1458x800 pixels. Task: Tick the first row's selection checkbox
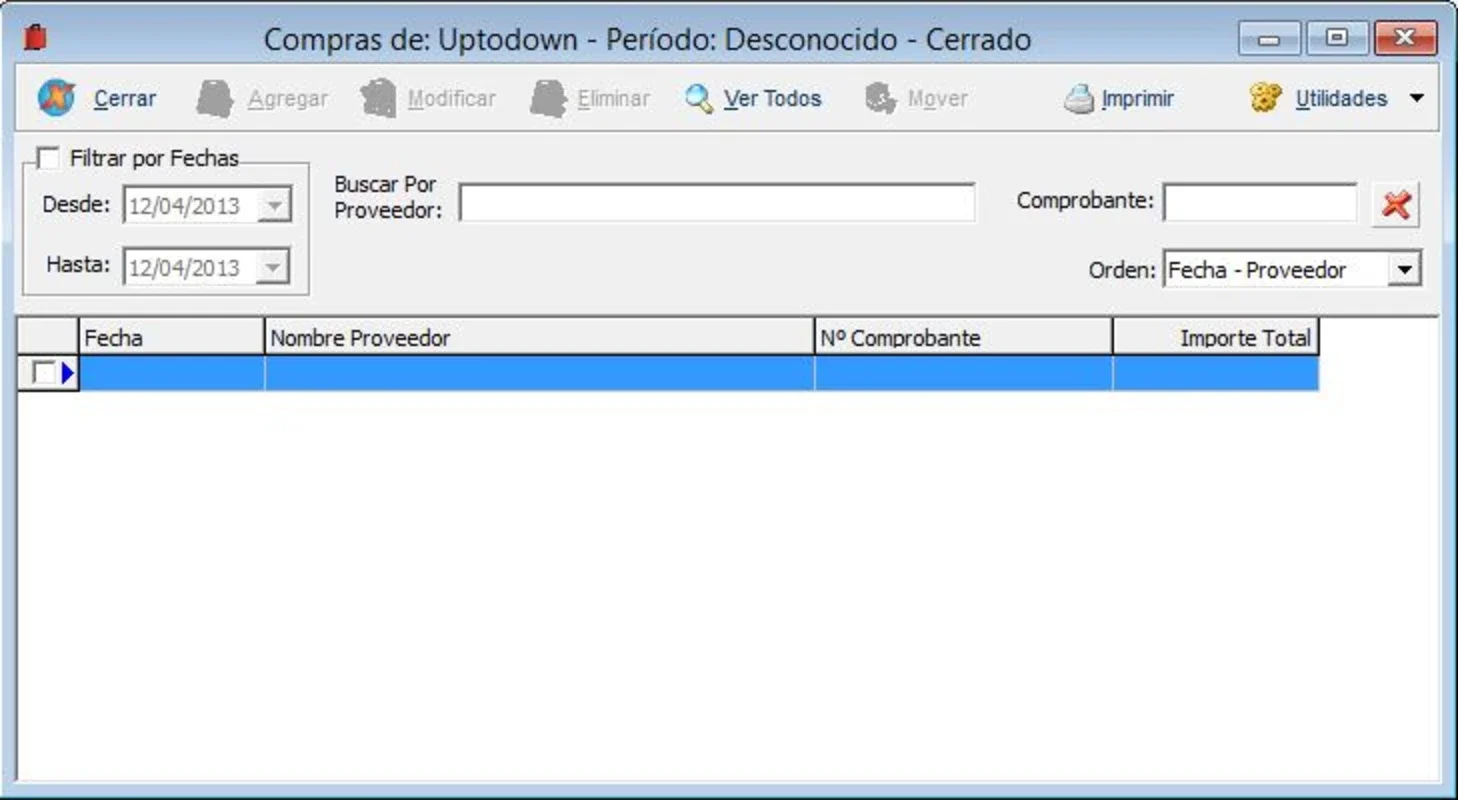pyautogui.click(x=43, y=373)
